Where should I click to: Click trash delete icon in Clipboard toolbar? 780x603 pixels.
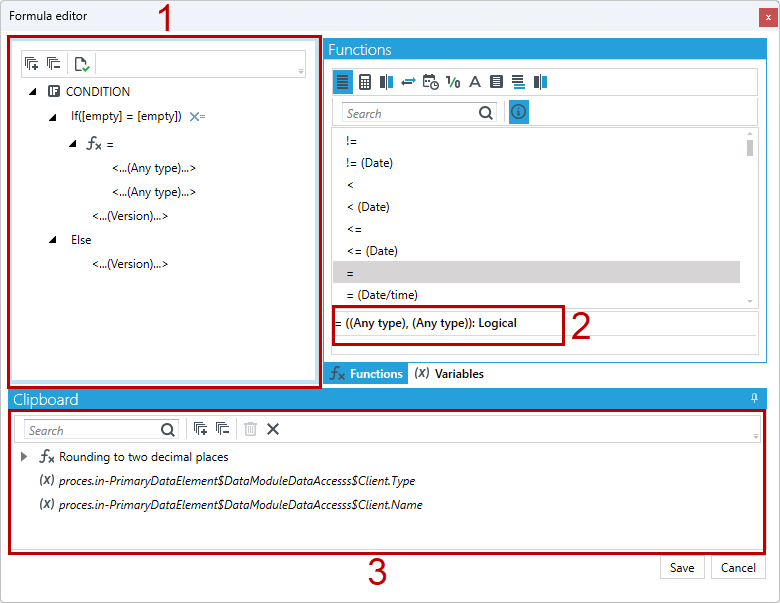click(250, 429)
